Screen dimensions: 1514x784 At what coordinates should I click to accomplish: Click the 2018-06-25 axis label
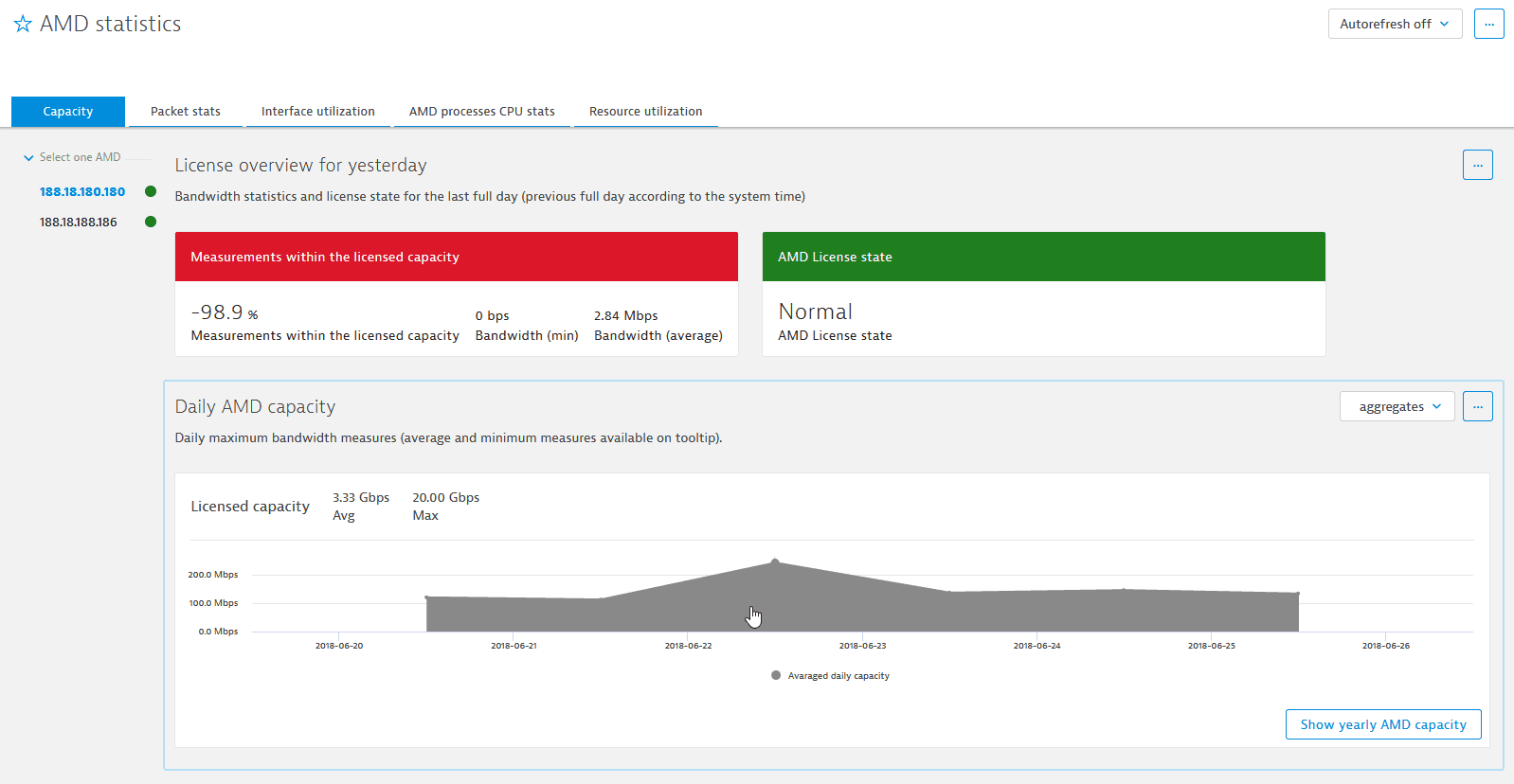[x=1212, y=646]
